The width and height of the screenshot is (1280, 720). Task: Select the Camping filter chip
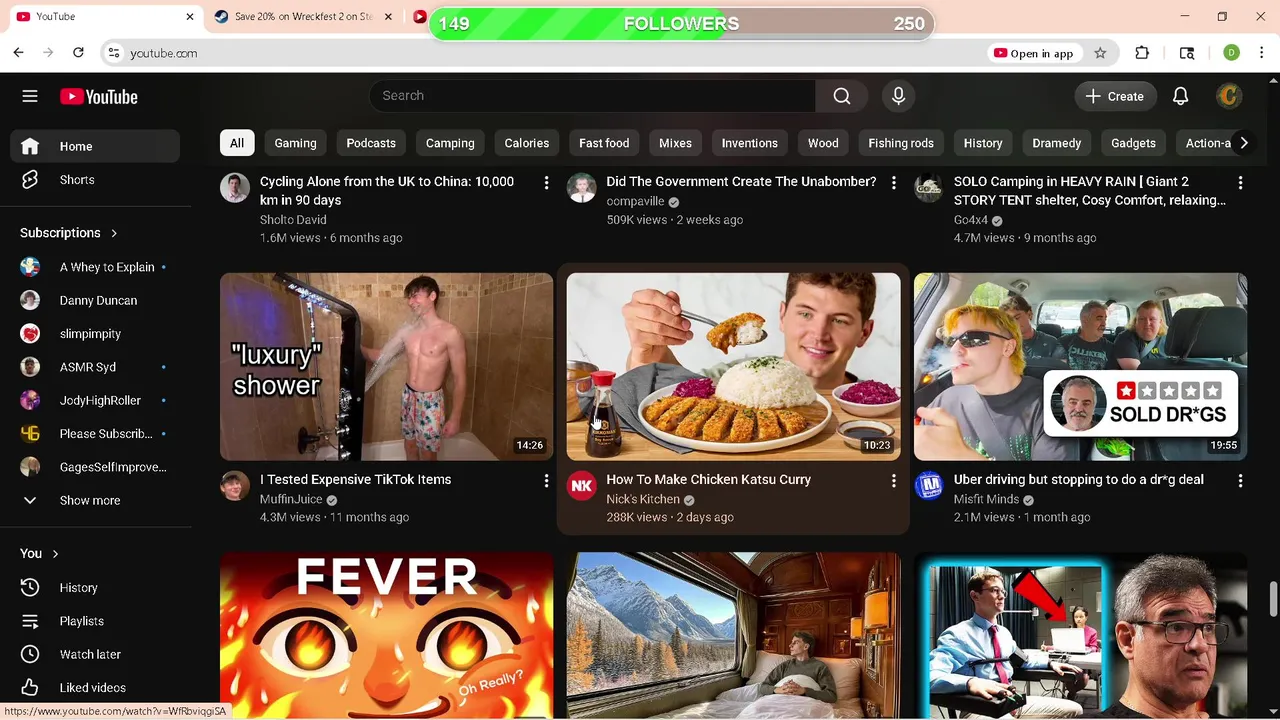pyautogui.click(x=450, y=143)
